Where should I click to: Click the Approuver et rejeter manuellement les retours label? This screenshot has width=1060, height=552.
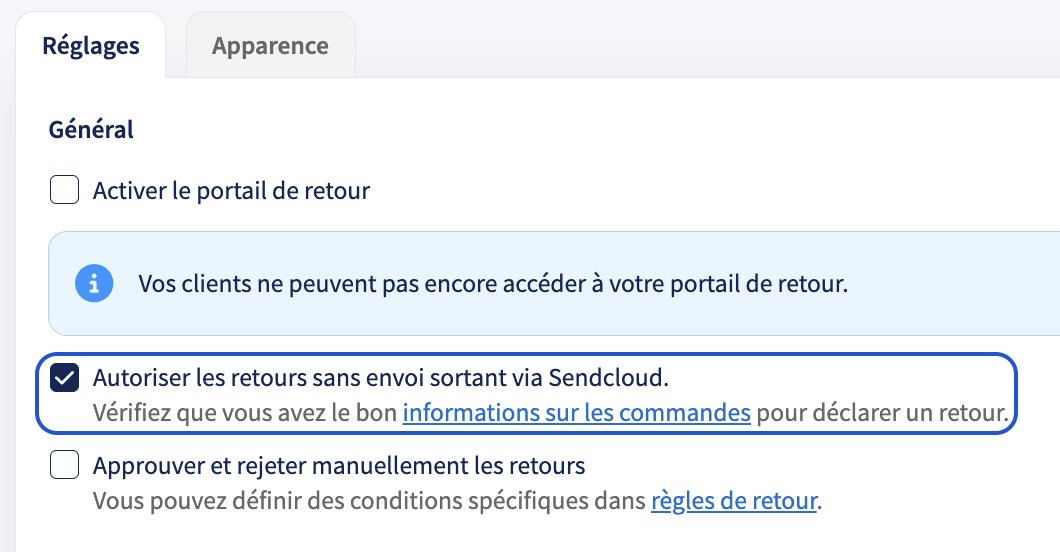tap(339, 466)
